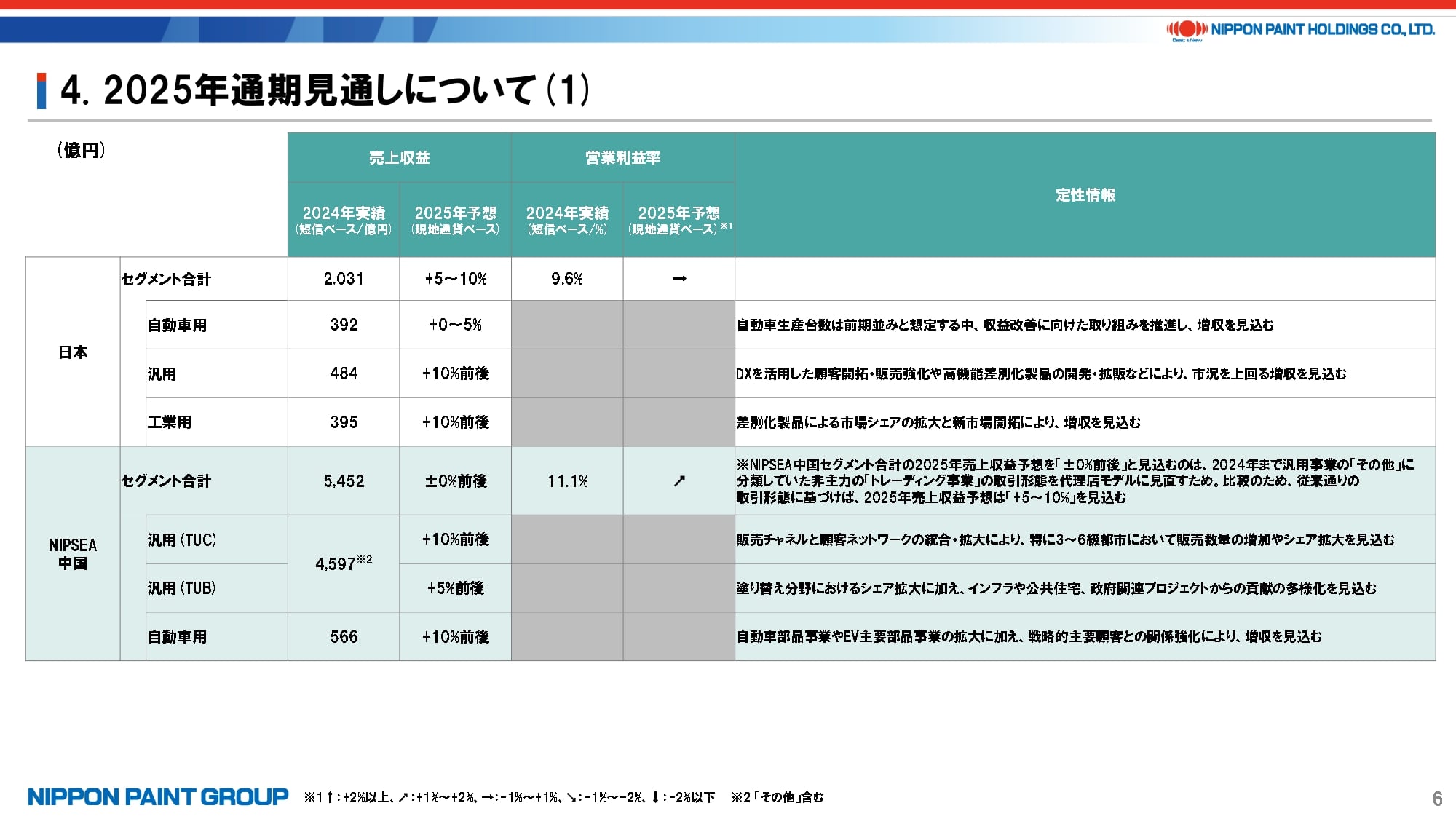1456x819 pixels.
Task: Click the value 392
Action: (x=344, y=325)
